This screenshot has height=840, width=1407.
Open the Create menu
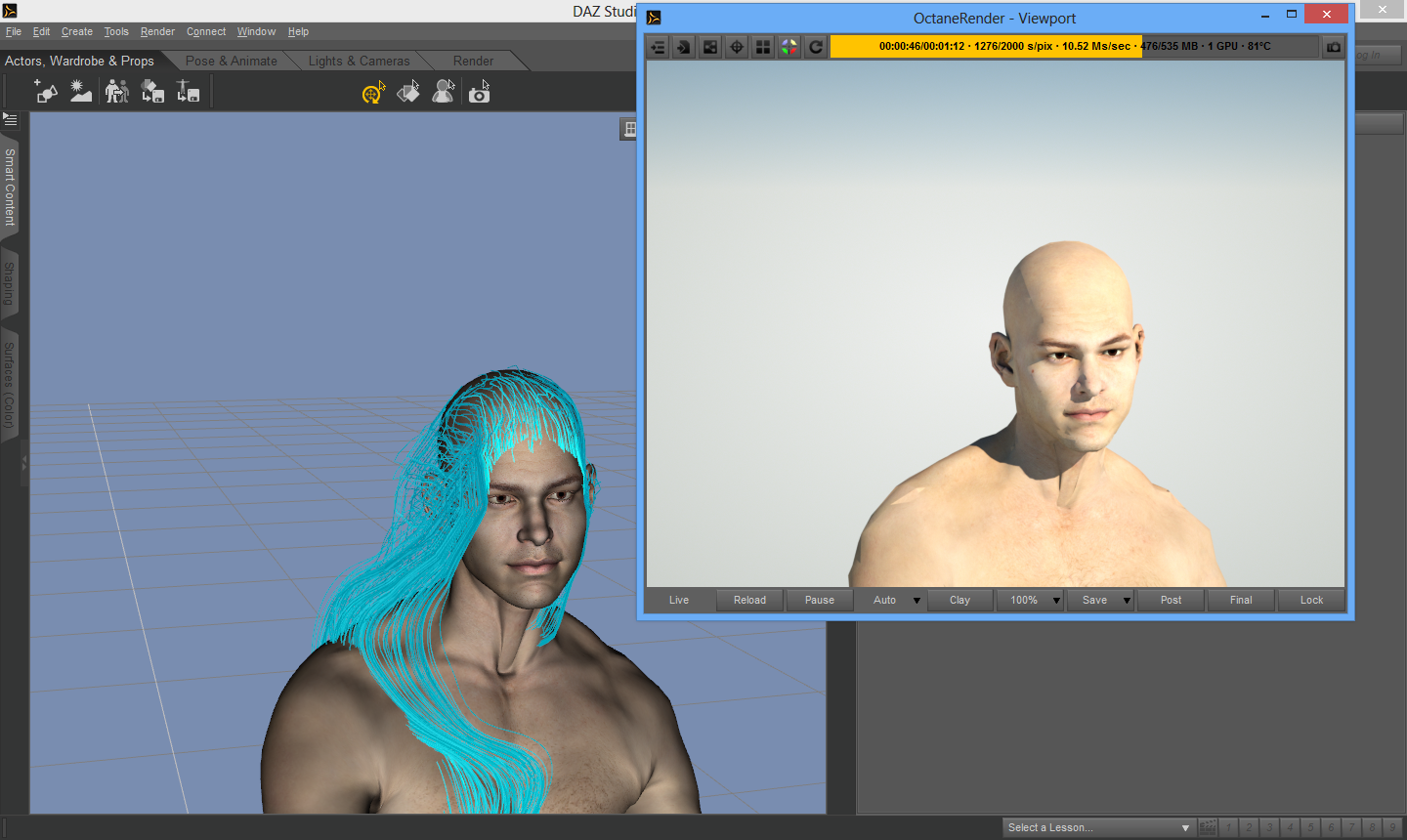click(x=77, y=31)
